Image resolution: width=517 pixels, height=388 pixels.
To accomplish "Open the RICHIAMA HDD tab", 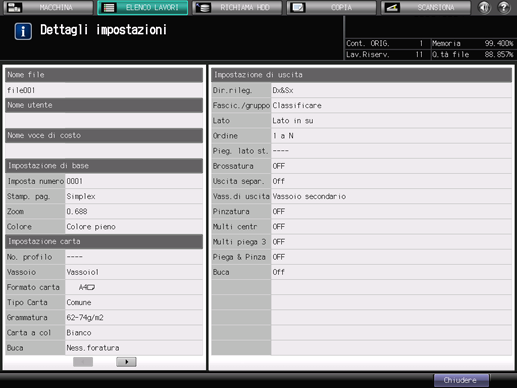I will tap(237, 7).
